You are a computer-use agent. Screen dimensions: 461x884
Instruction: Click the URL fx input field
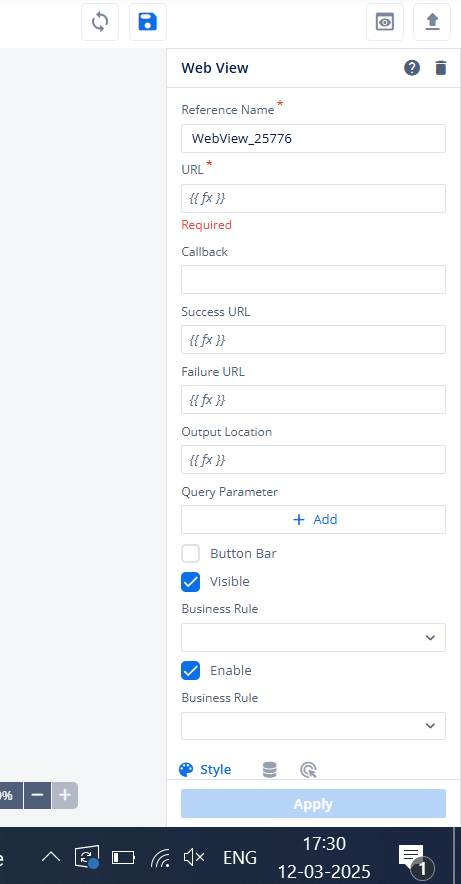(313, 198)
